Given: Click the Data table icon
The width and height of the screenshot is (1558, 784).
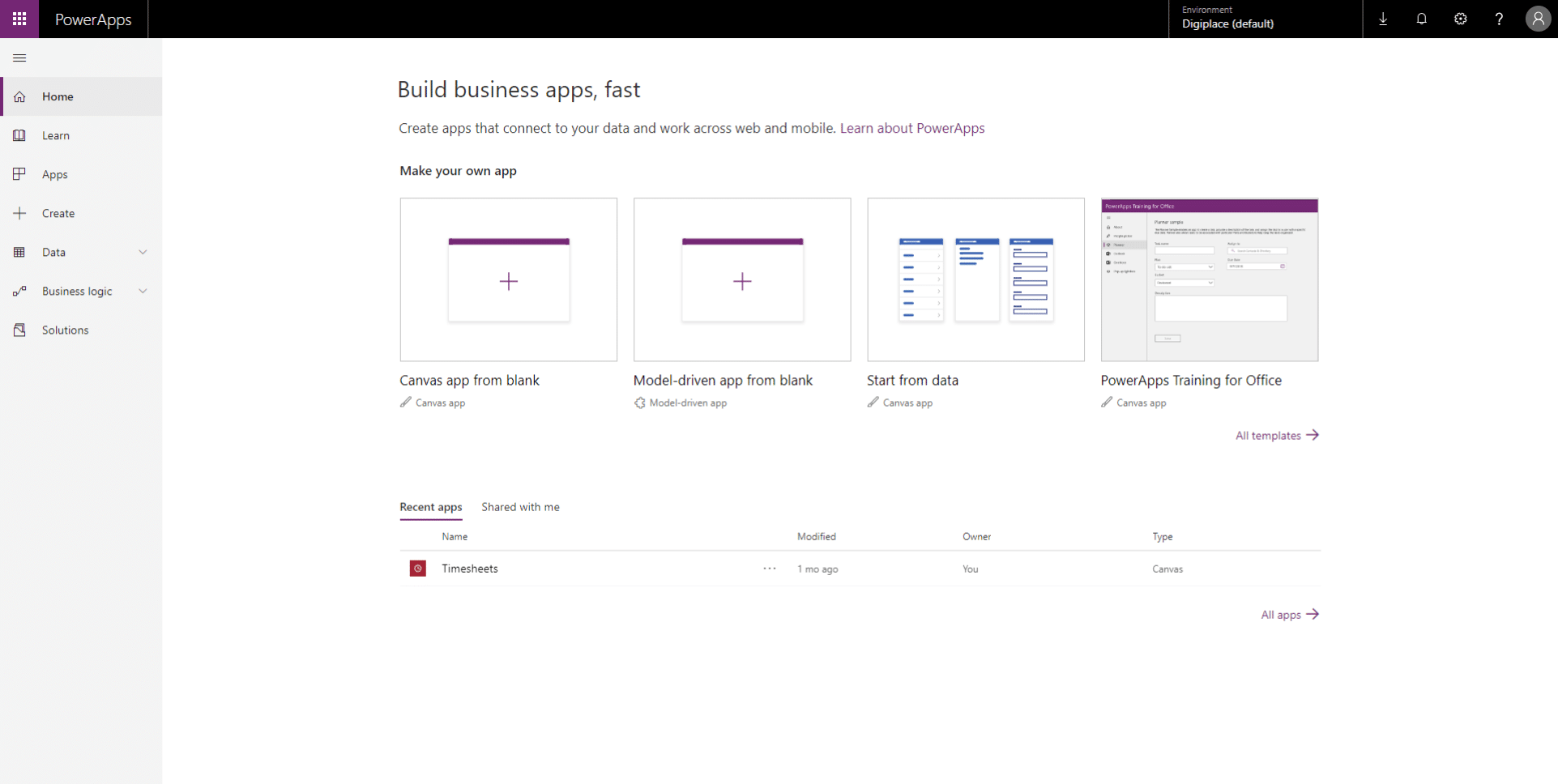Looking at the screenshot, I should [19, 252].
